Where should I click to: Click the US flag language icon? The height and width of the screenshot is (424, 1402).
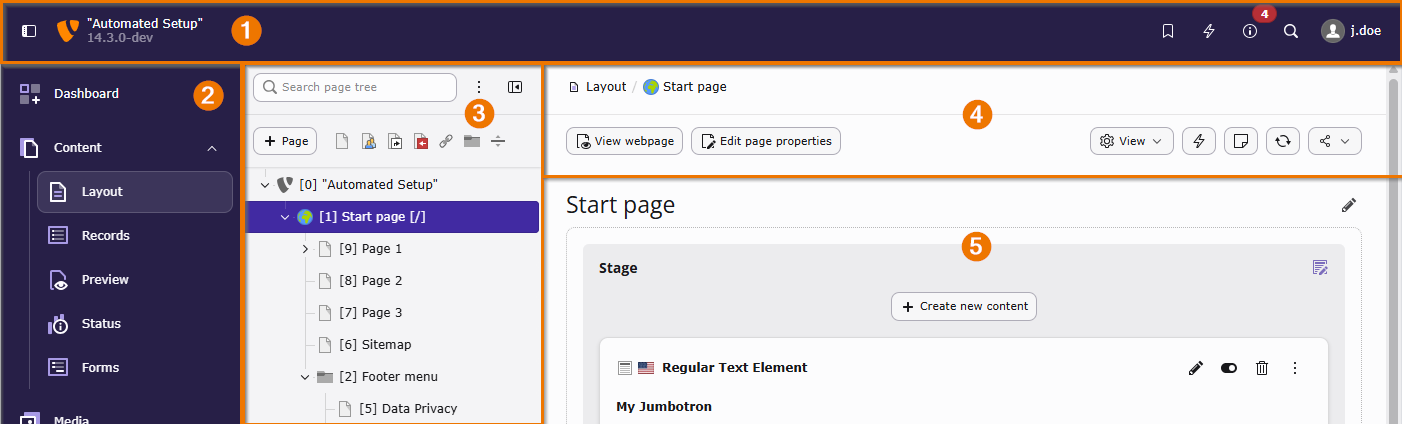click(x=646, y=368)
